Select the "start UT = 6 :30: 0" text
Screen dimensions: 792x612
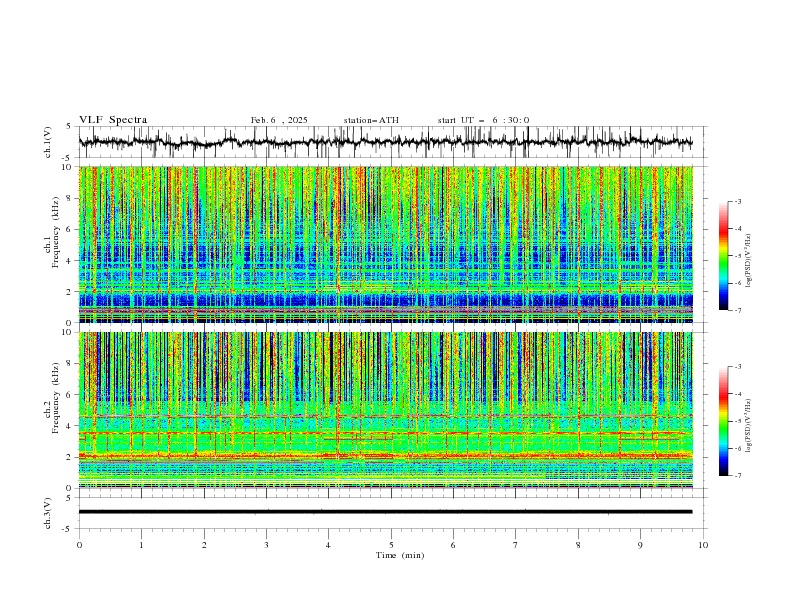point(483,120)
